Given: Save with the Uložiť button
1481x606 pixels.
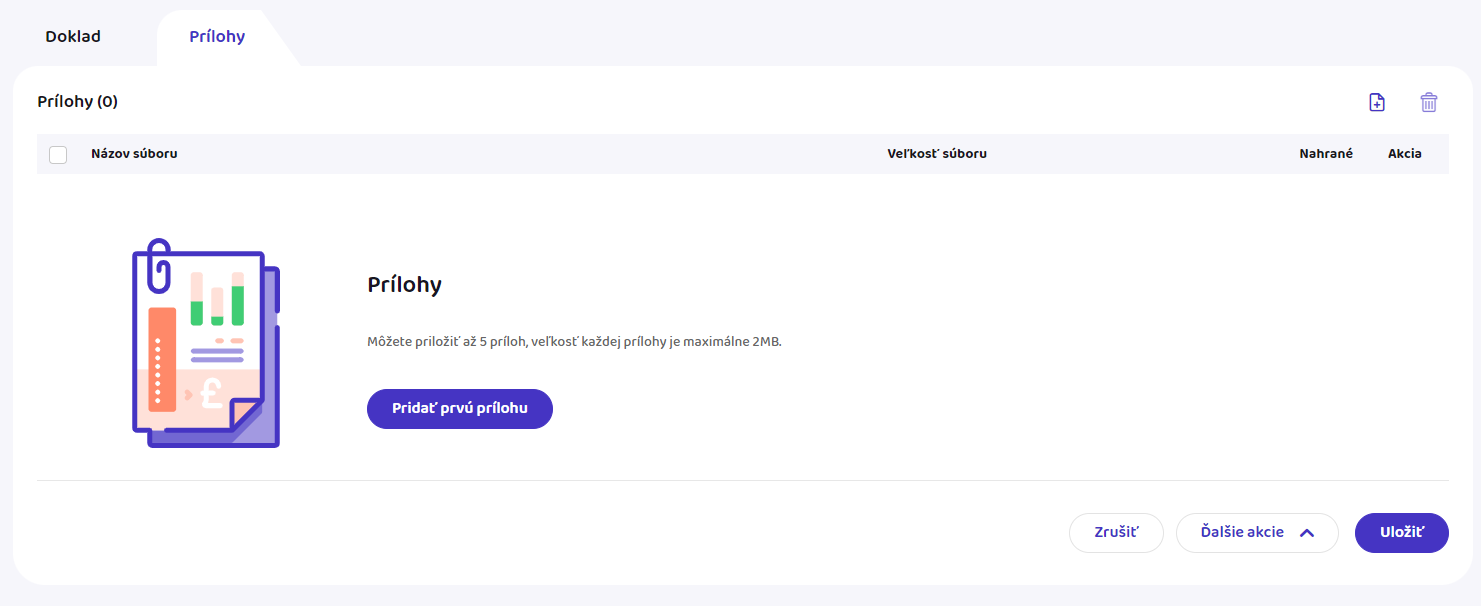Looking at the screenshot, I should 1401,533.
